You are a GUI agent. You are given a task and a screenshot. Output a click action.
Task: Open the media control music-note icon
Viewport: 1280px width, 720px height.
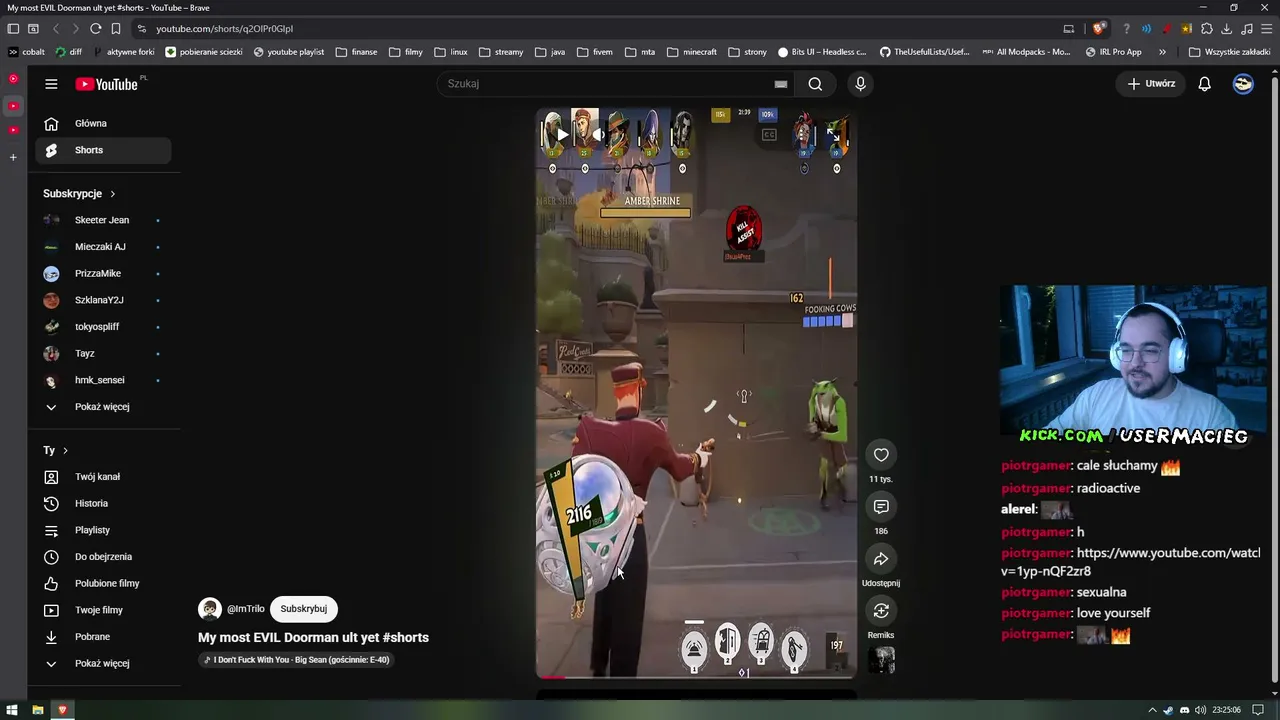coord(1247,29)
